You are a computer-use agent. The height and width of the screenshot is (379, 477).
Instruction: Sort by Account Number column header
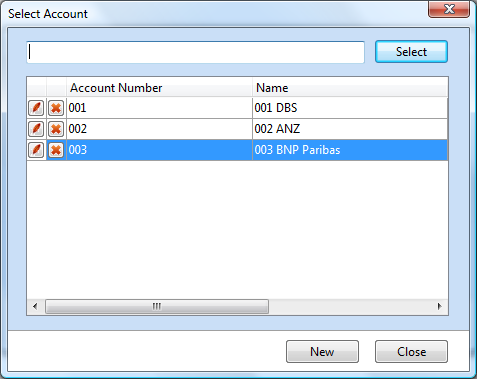(159, 88)
